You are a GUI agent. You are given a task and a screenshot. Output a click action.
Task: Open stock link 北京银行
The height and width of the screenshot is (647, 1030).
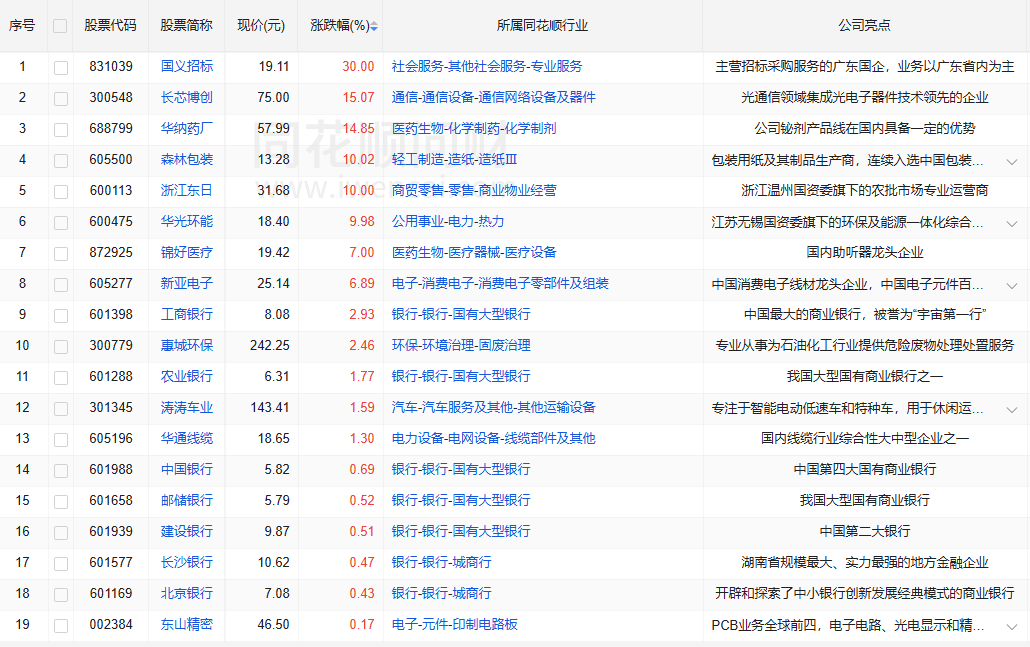[187, 593]
